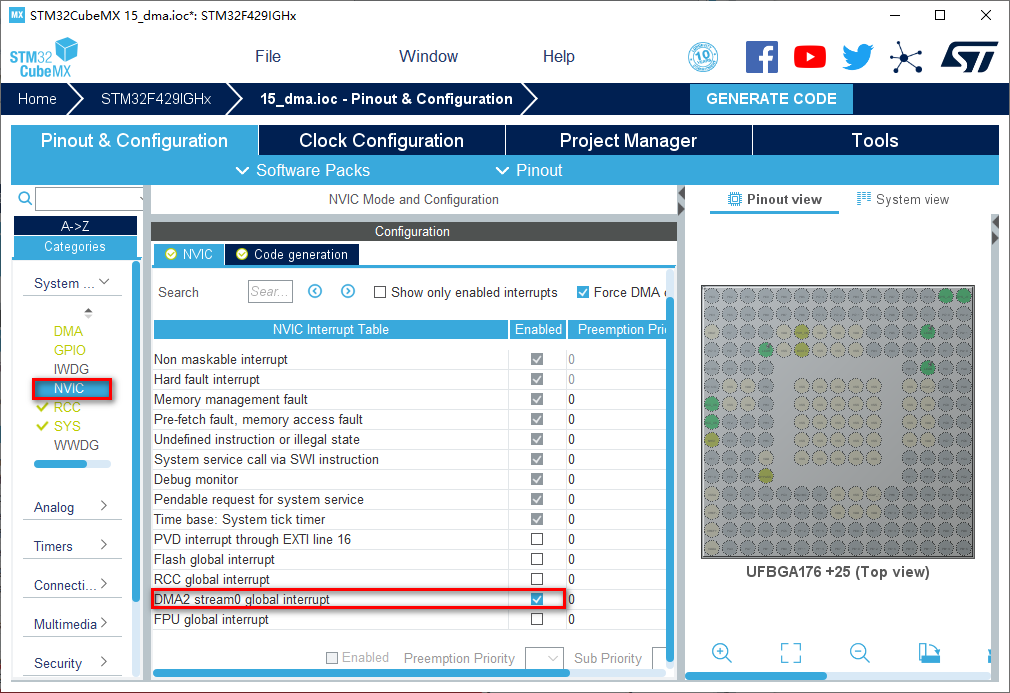Screen dimensions: 1010x693
Task: Open the Code generation tab
Action: [291, 255]
